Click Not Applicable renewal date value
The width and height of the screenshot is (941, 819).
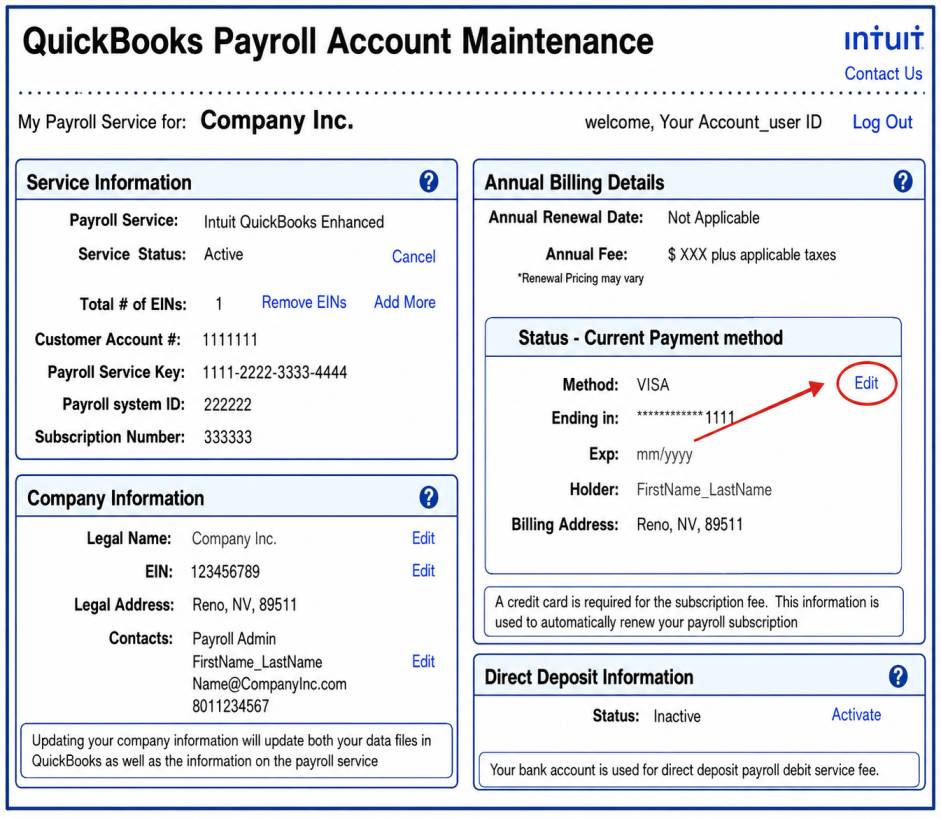click(x=714, y=218)
